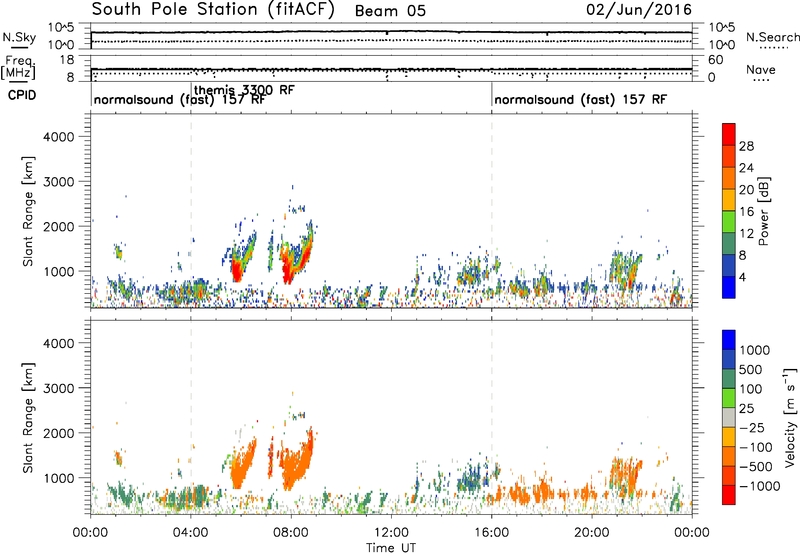Click the "60" tick on the Nave axis
This screenshot has width=800, height=554.
point(715,60)
